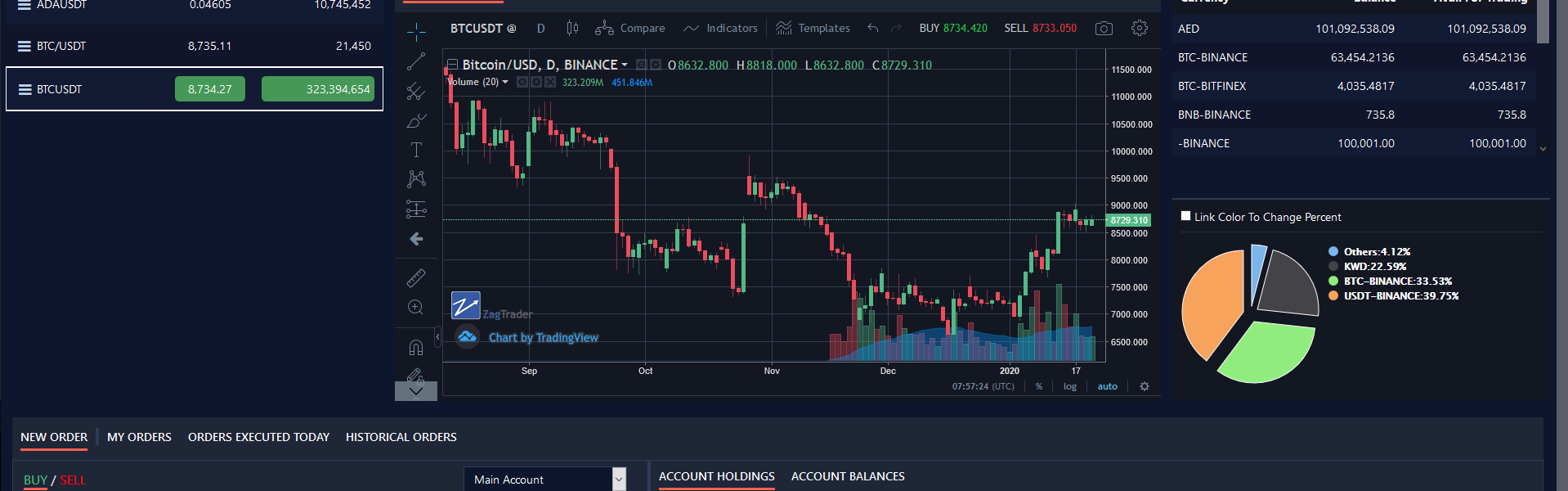Enable Link Color To Change Percent checkbox
Image resolution: width=1568 pixels, height=491 pixels.
(1185, 216)
